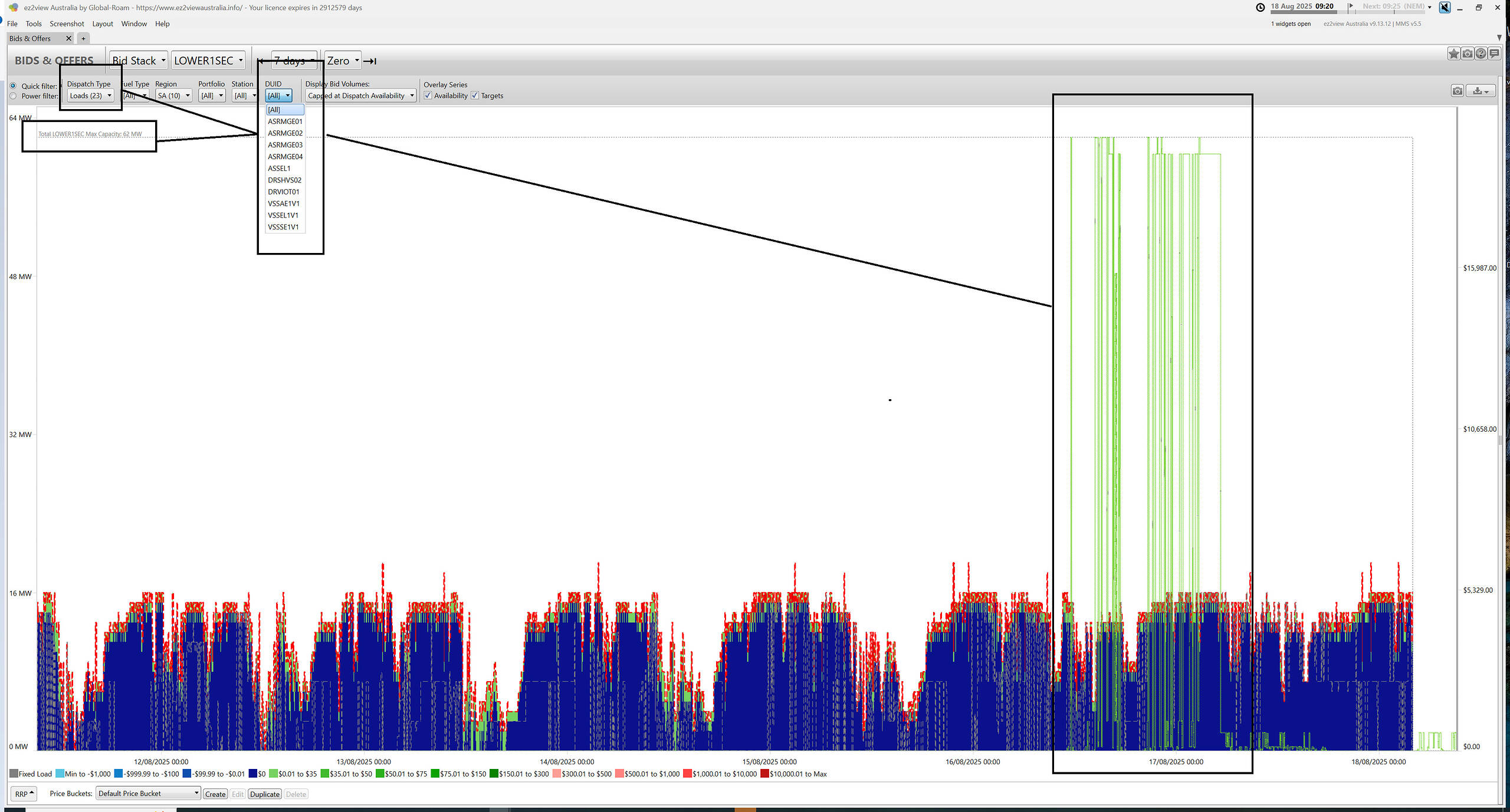The height and width of the screenshot is (812, 1510).
Task: Open the help question mark icon
Action: [x=1481, y=54]
